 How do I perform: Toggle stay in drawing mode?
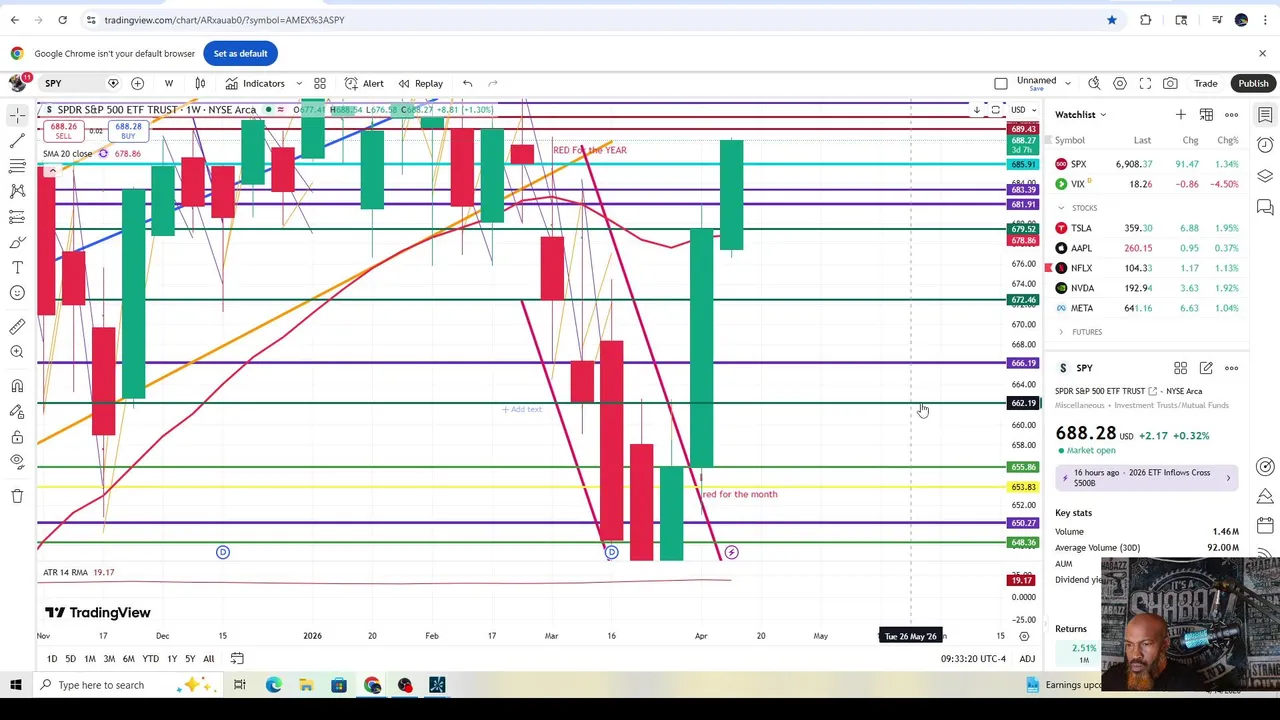tap(17, 412)
